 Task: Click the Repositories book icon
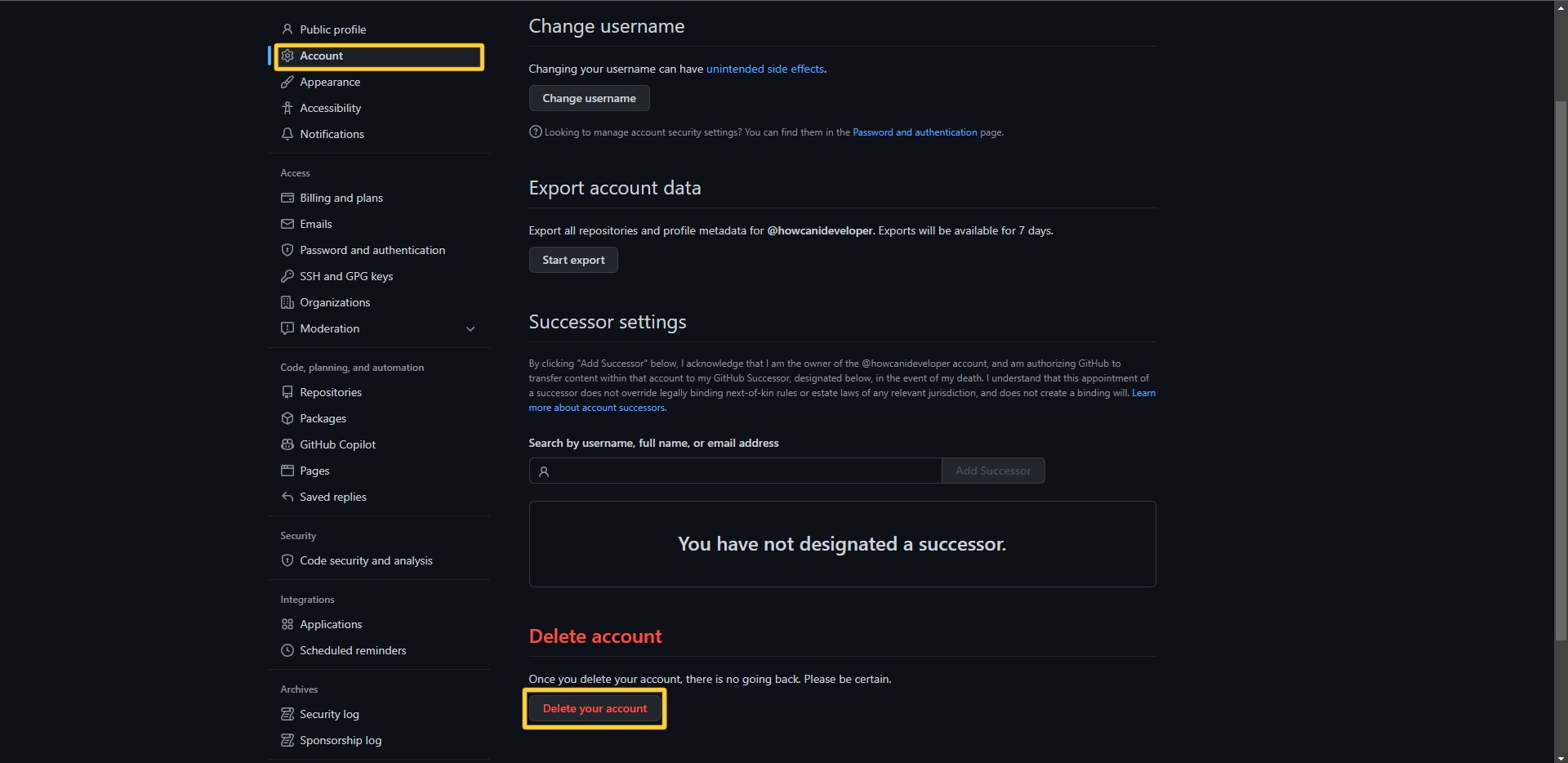[287, 392]
